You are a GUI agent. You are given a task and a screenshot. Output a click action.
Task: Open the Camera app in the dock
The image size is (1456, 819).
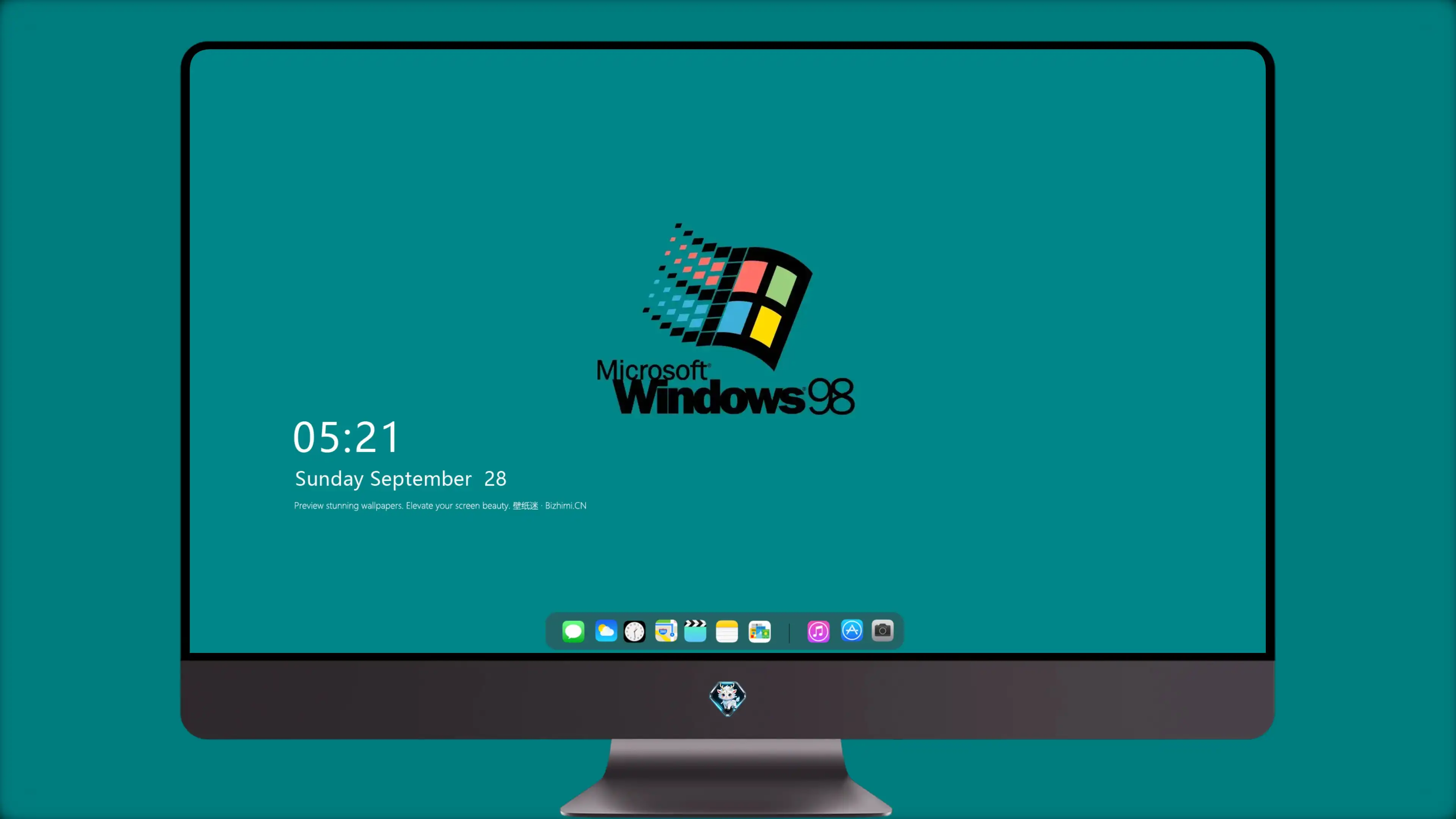(882, 631)
